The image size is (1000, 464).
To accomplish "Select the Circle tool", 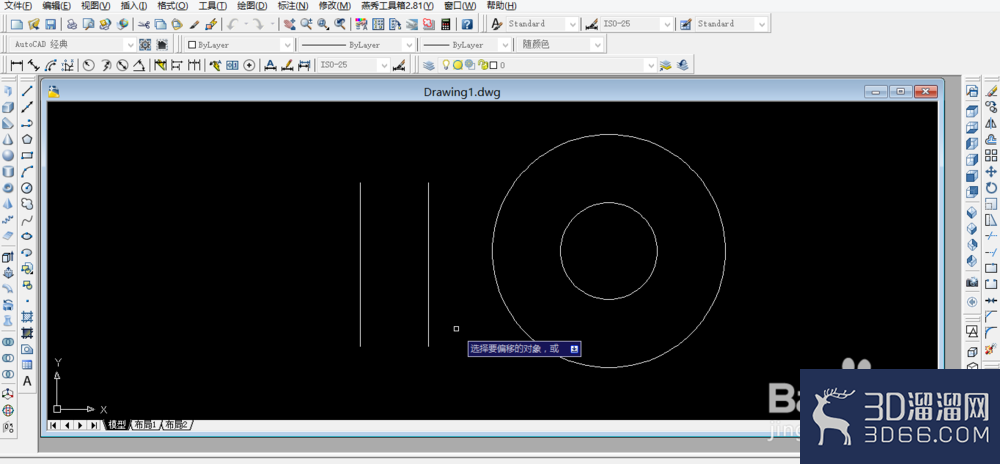I will [x=27, y=187].
